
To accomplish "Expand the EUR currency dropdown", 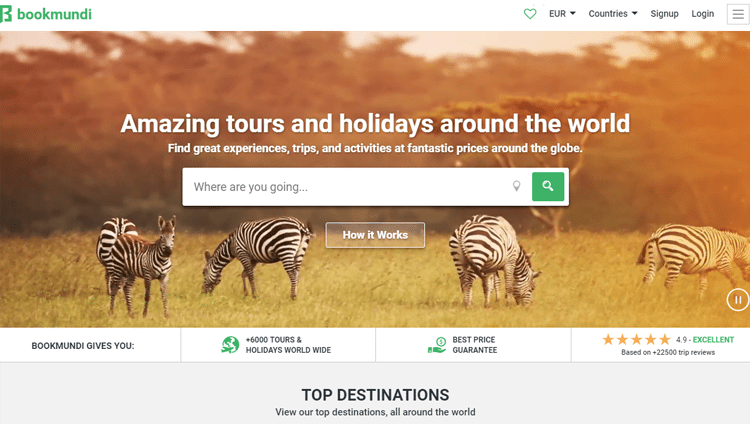I will click(x=562, y=14).
